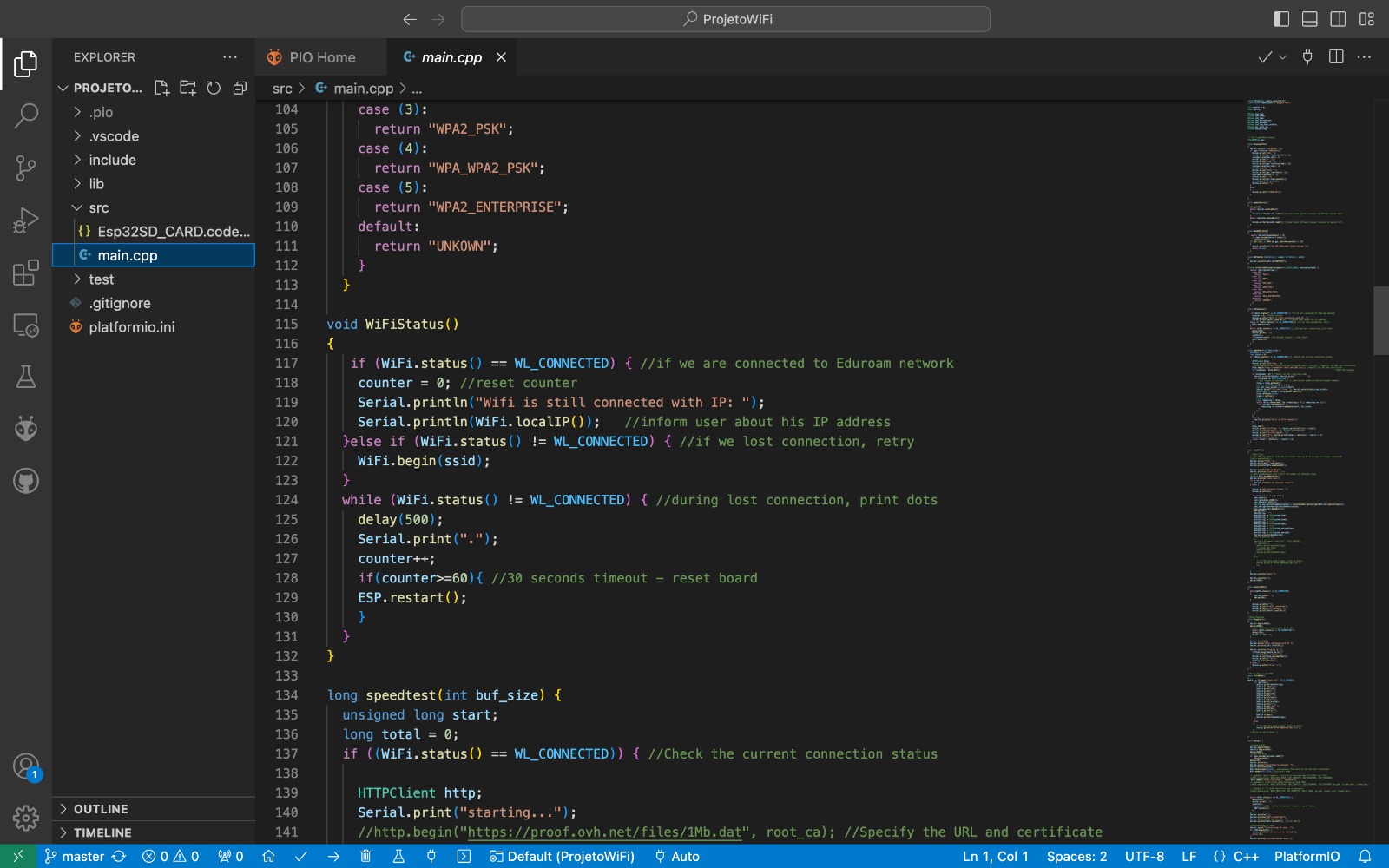Viewport: 1389px width, 868px height.
Task: Click the ProjetoWiFi search box
Action: [x=726, y=19]
